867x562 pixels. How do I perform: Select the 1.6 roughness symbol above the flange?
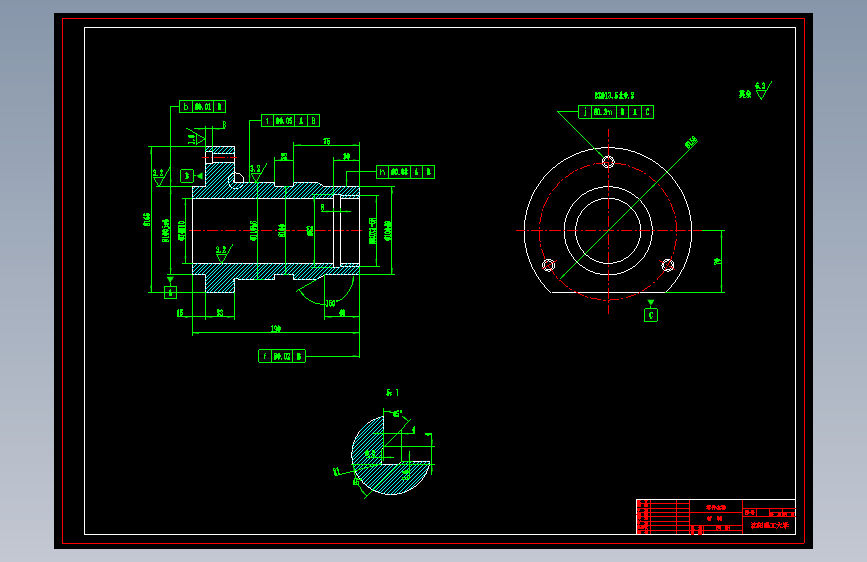[196, 136]
